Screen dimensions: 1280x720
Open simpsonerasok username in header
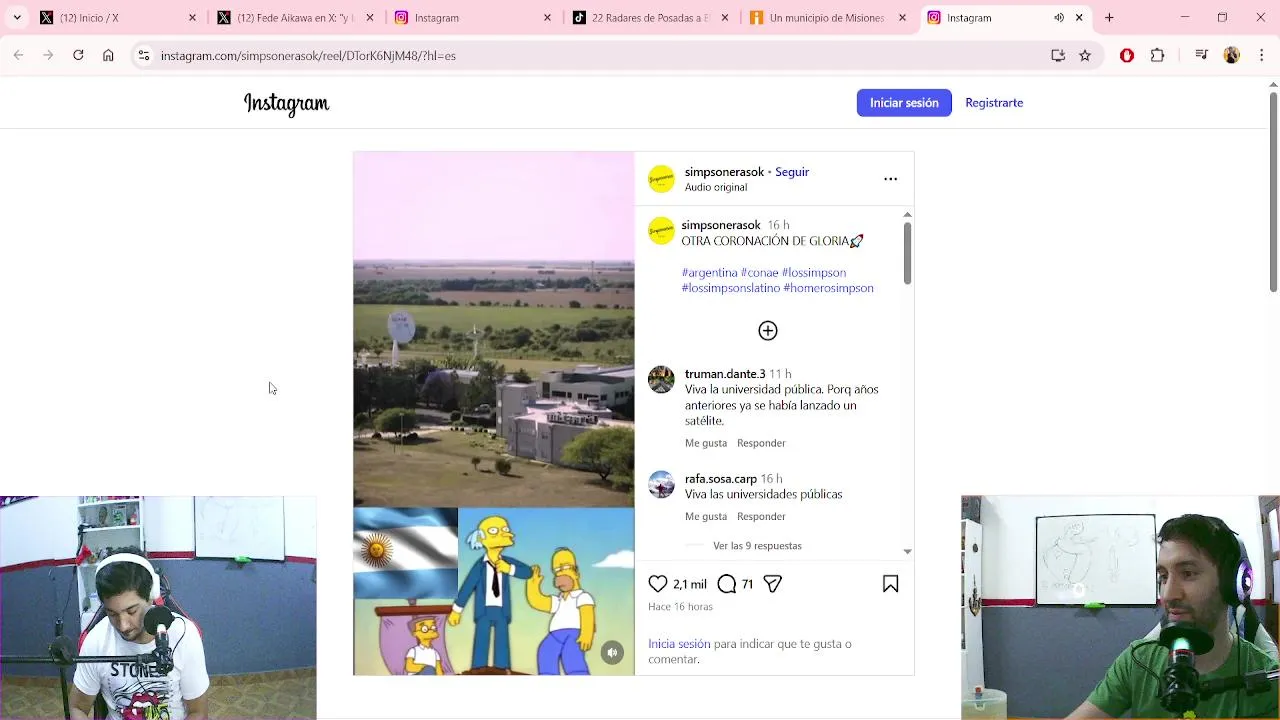724,172
